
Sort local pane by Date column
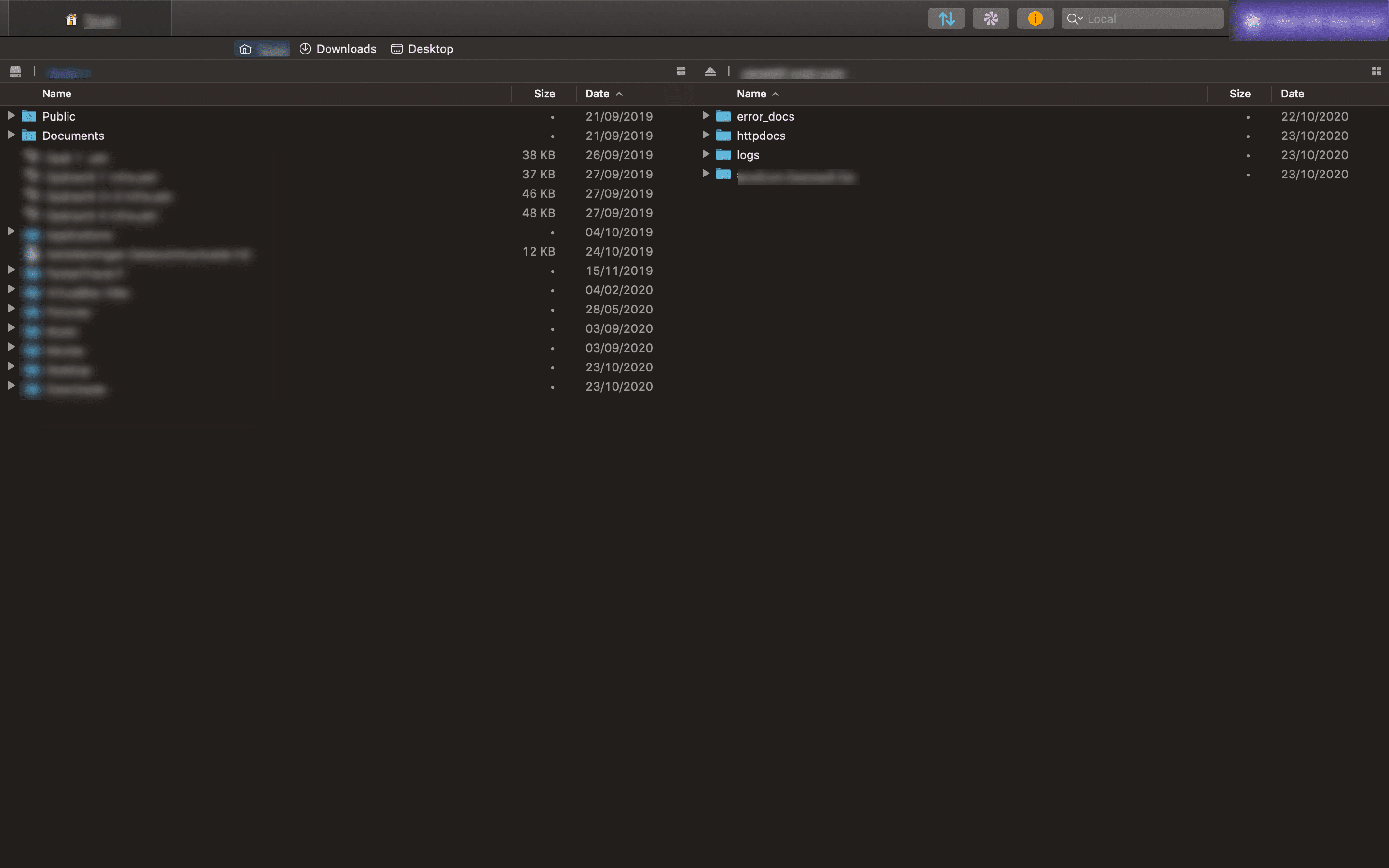pyautogui.click(x=604, y=94)
